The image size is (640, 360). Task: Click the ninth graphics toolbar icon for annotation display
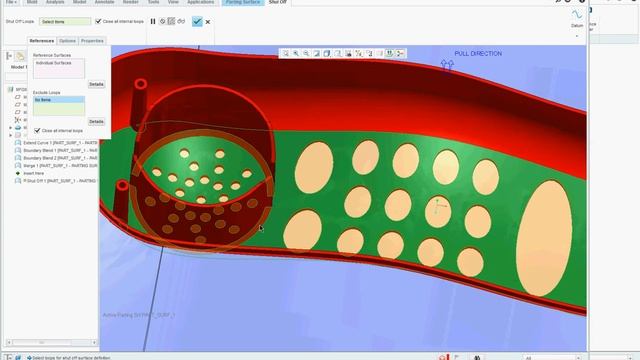click(369, 53)
